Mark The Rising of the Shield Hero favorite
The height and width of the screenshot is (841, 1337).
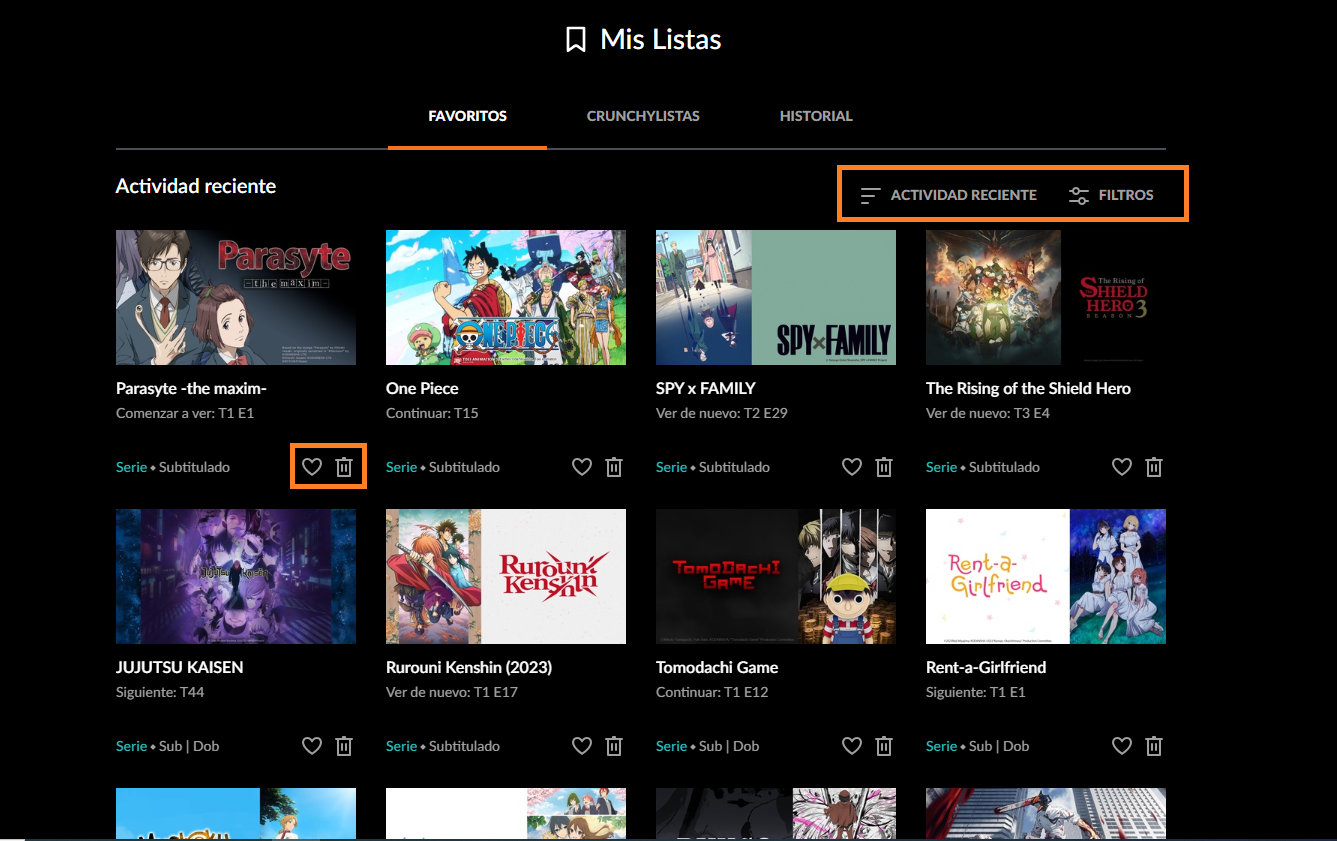click(1122, 467)
